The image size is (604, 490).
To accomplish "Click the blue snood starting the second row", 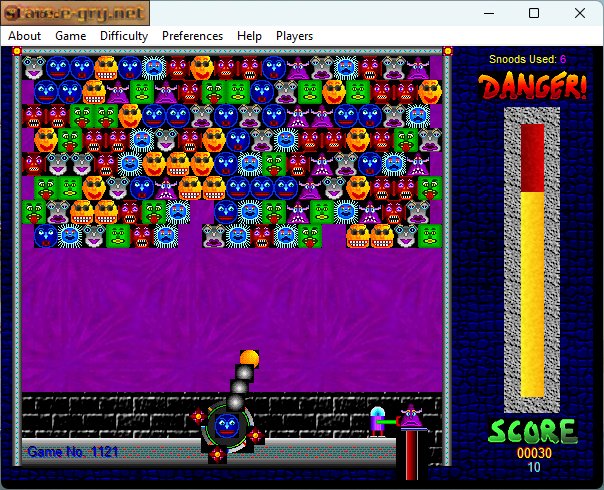I will (x=46, y=92).
